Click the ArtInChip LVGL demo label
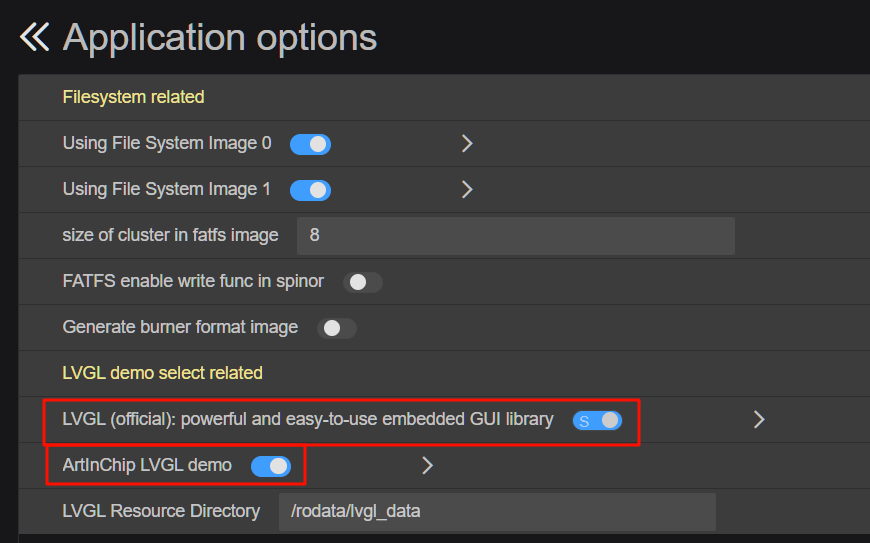Screen dimensions: 870x543 147,465
